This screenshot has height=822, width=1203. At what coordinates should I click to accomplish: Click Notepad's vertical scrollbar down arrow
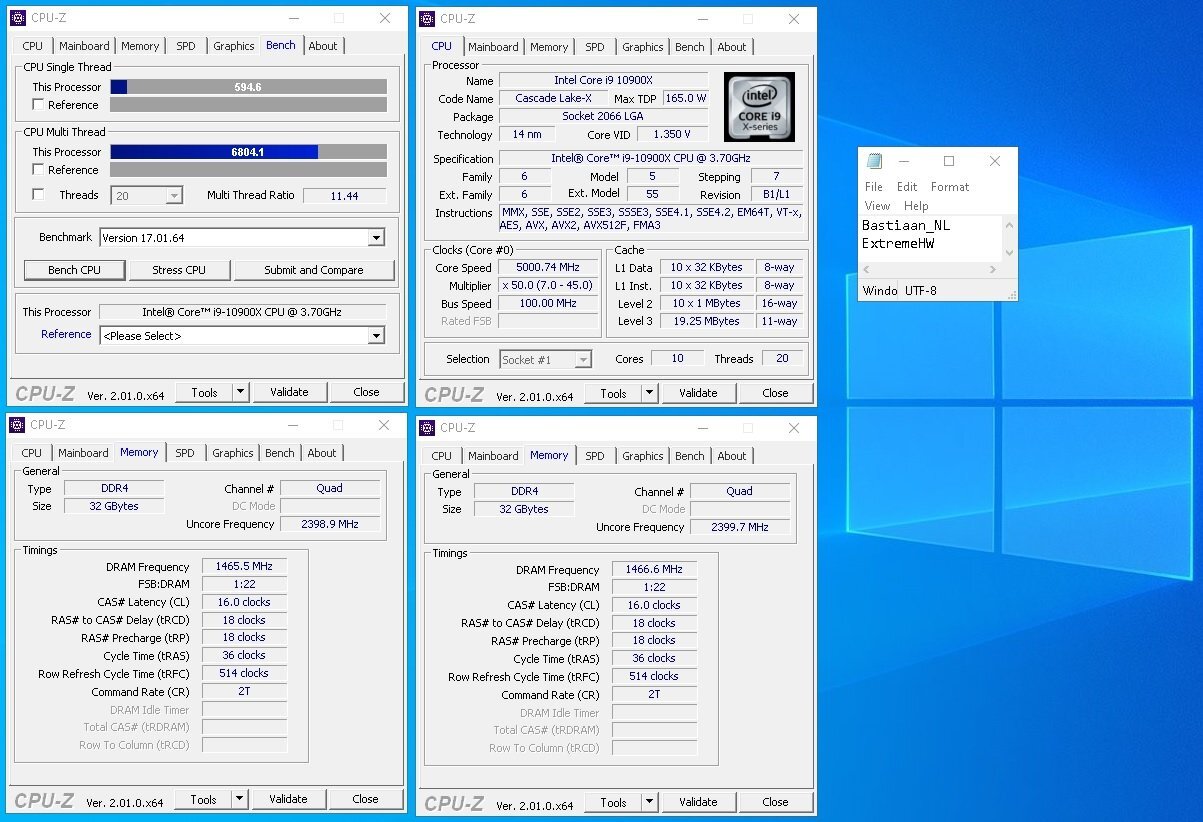pos(1009,253)
